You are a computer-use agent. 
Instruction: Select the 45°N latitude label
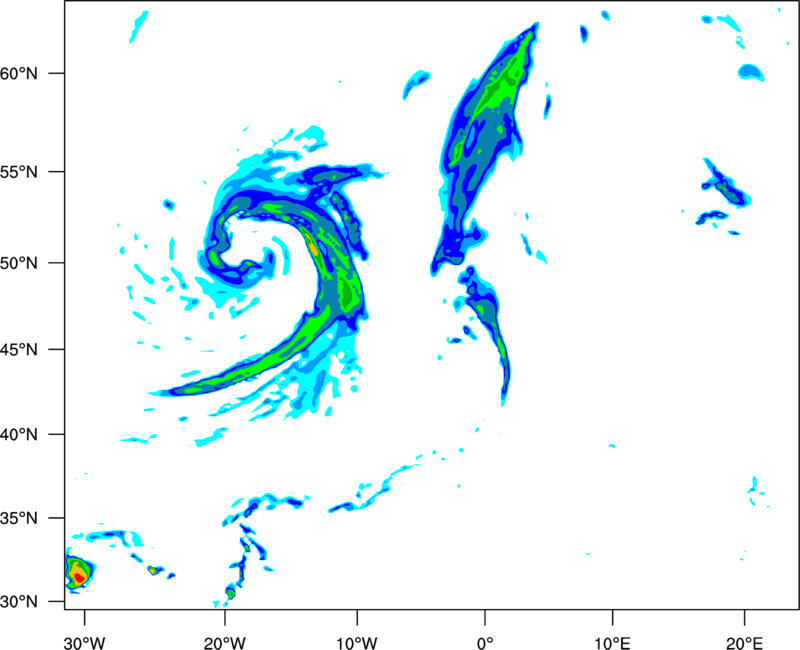[19, 350]
